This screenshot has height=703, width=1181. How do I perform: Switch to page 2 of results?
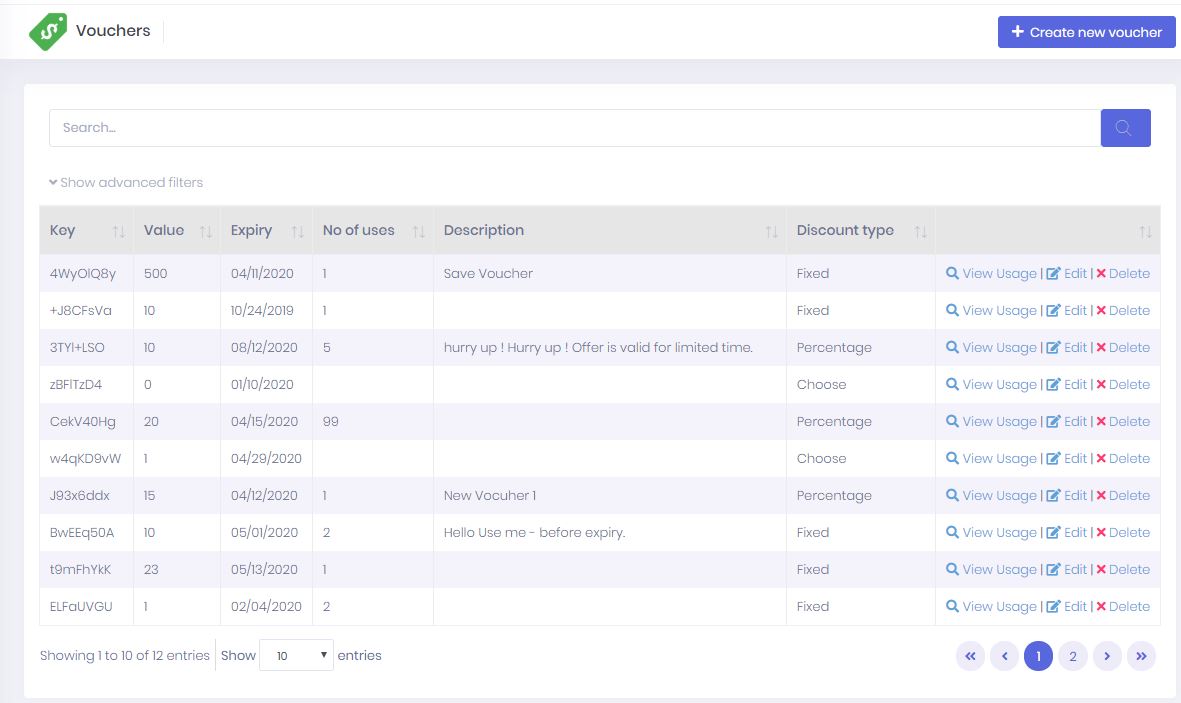coord(1072,656)
